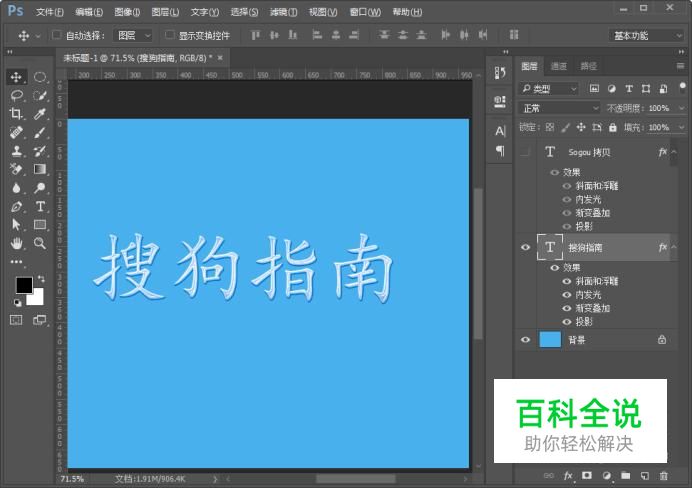Select the Clone Stamp tool
This screenshot has width=692, height=488.
tap(16, 151)
